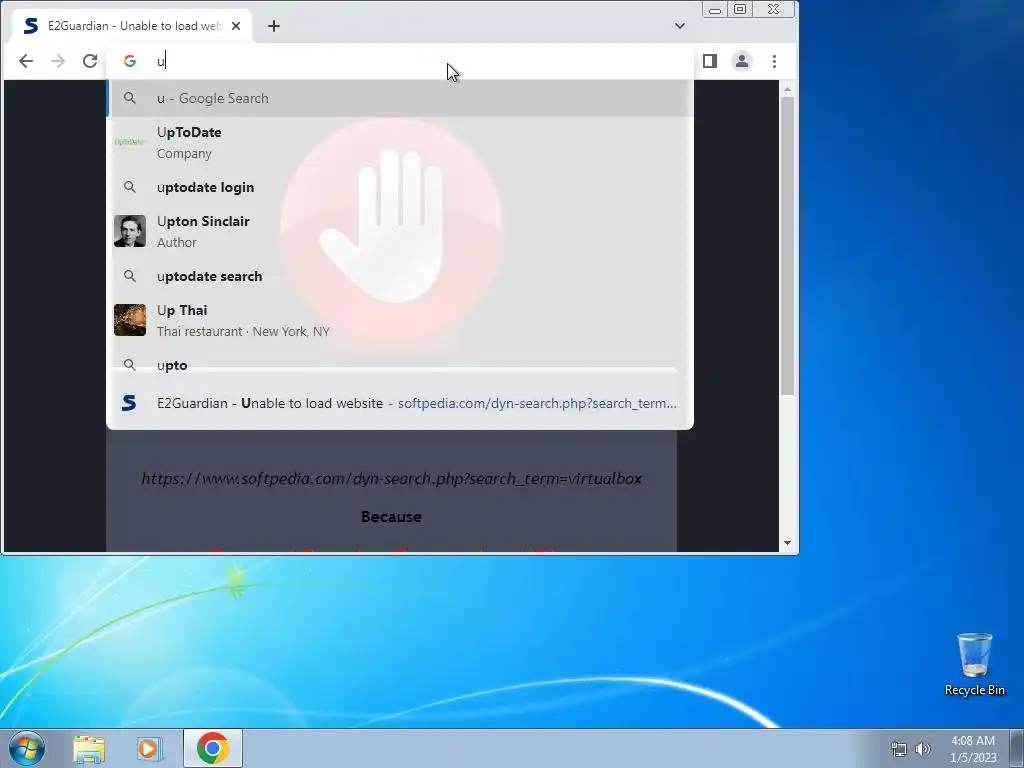
Task: Select the E2Guardian browser tab
Action: (133, 26)
